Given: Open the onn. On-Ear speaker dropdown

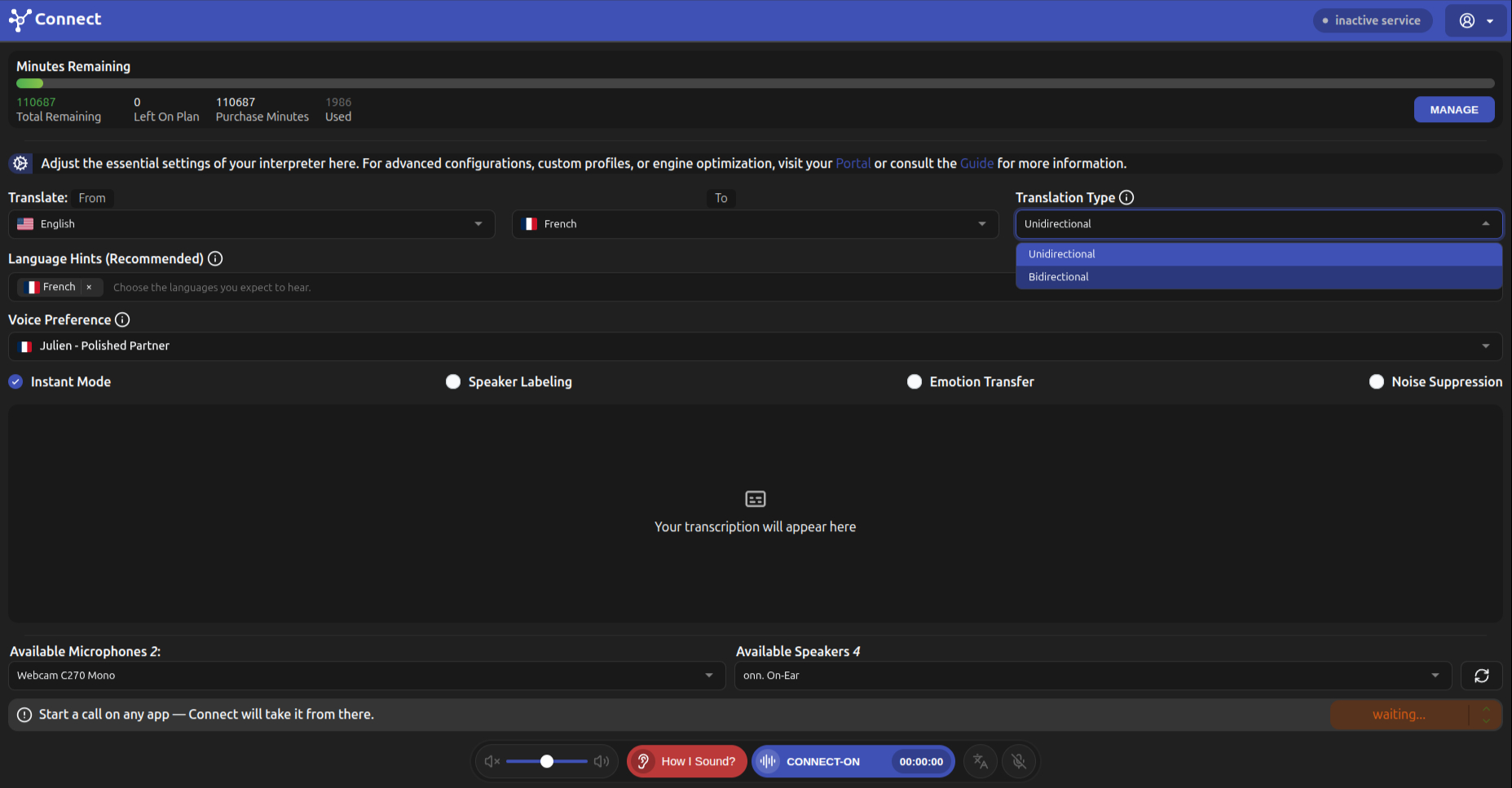Looking at the screenshot, I should point(1093,676).
